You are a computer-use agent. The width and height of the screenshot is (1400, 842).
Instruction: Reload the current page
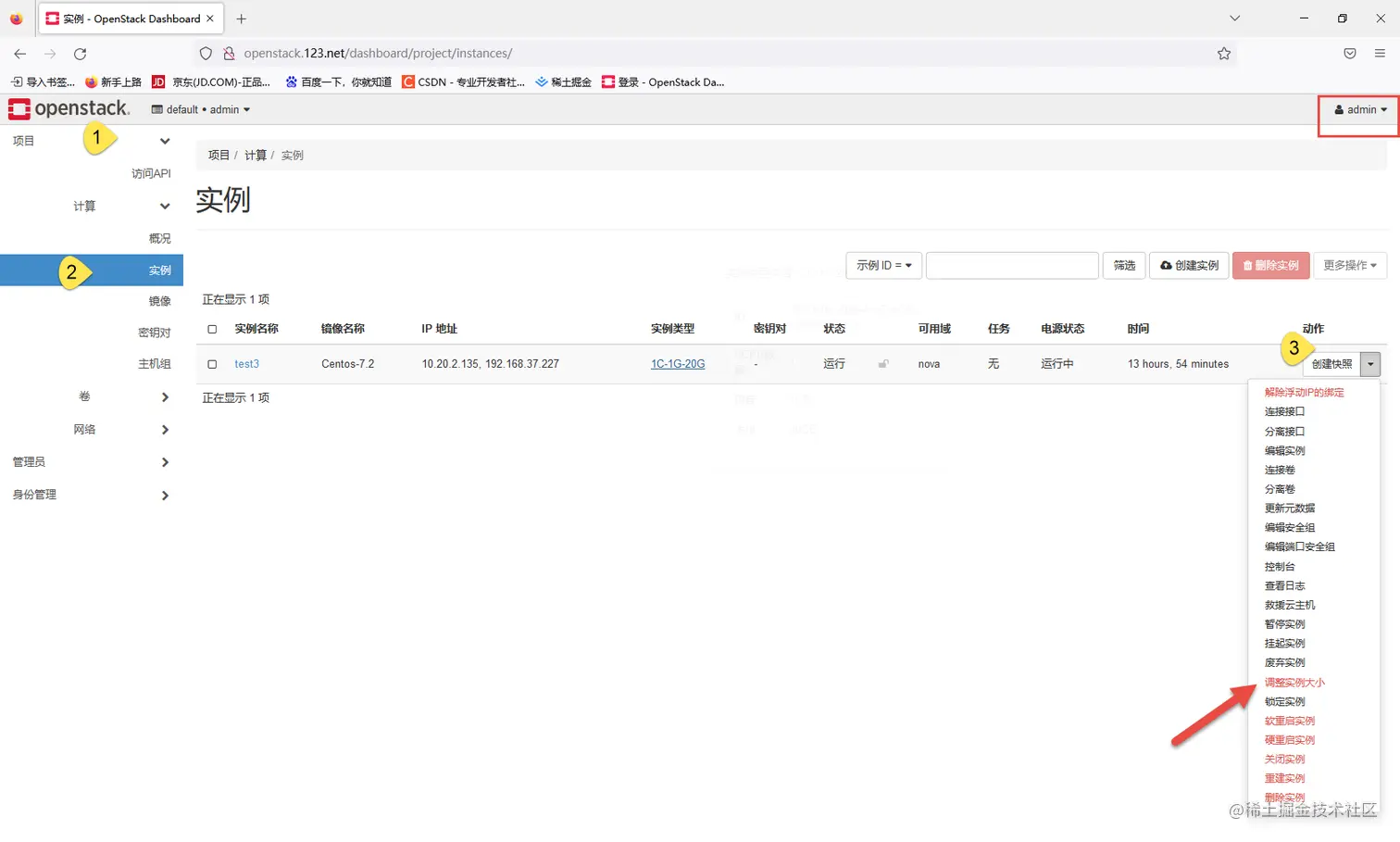(81, 54)
